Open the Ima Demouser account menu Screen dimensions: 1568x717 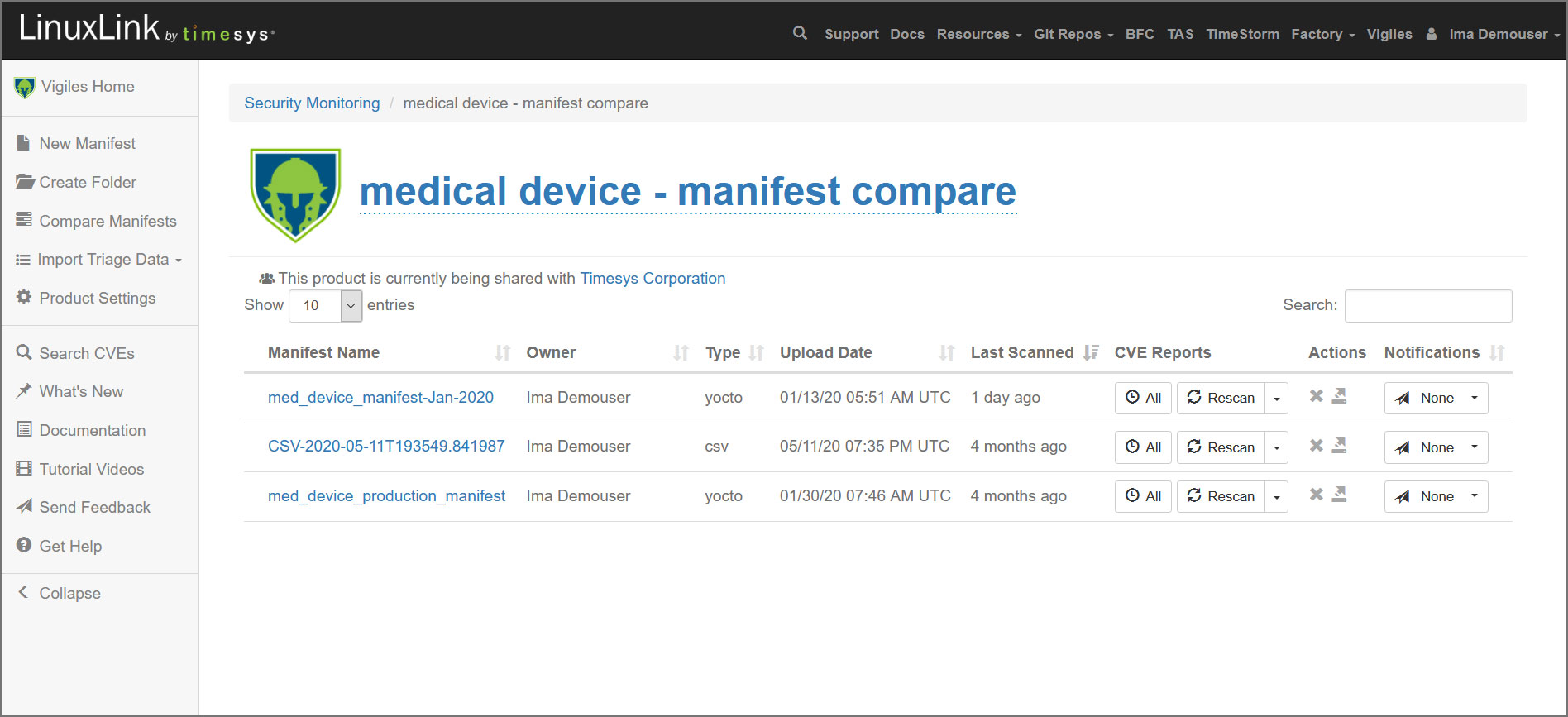pos(1503,34)
